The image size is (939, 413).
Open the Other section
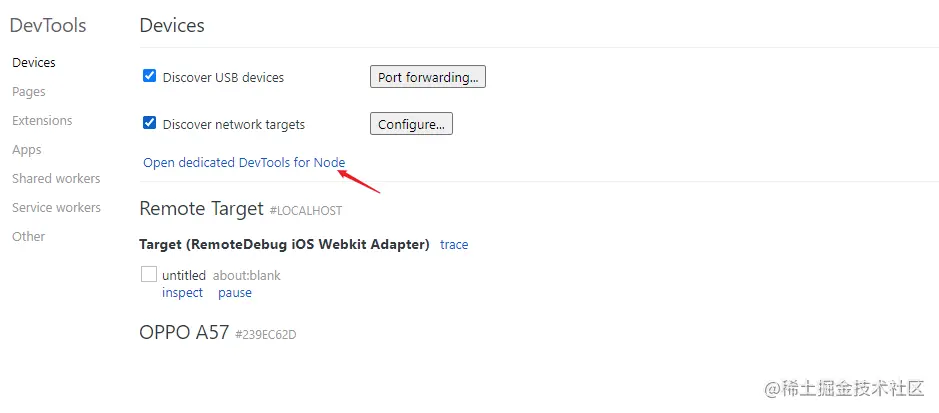[29, 236]
